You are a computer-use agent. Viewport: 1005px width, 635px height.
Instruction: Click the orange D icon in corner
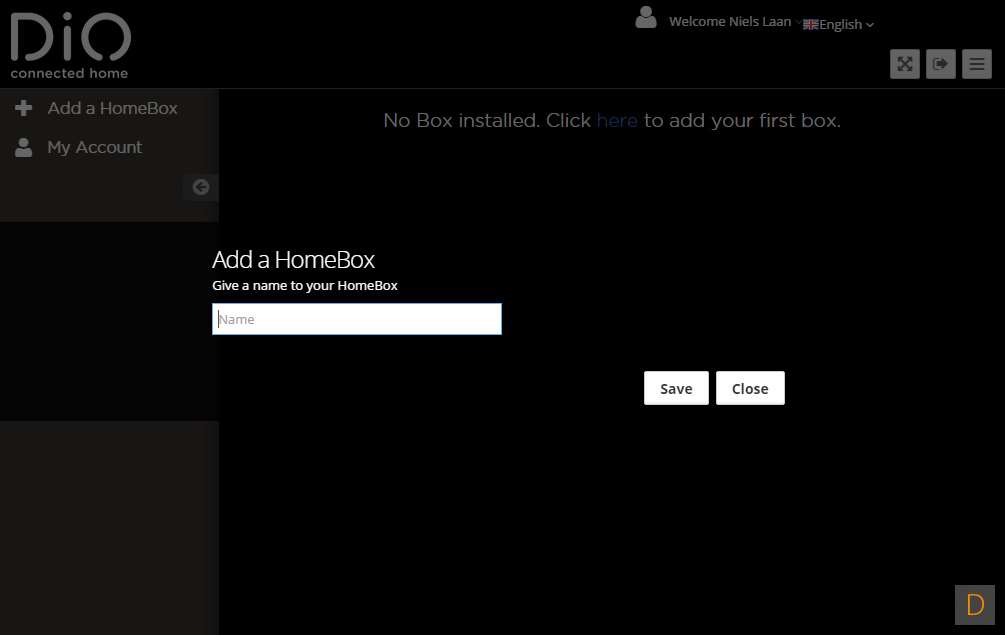click(x=974, y=604)
